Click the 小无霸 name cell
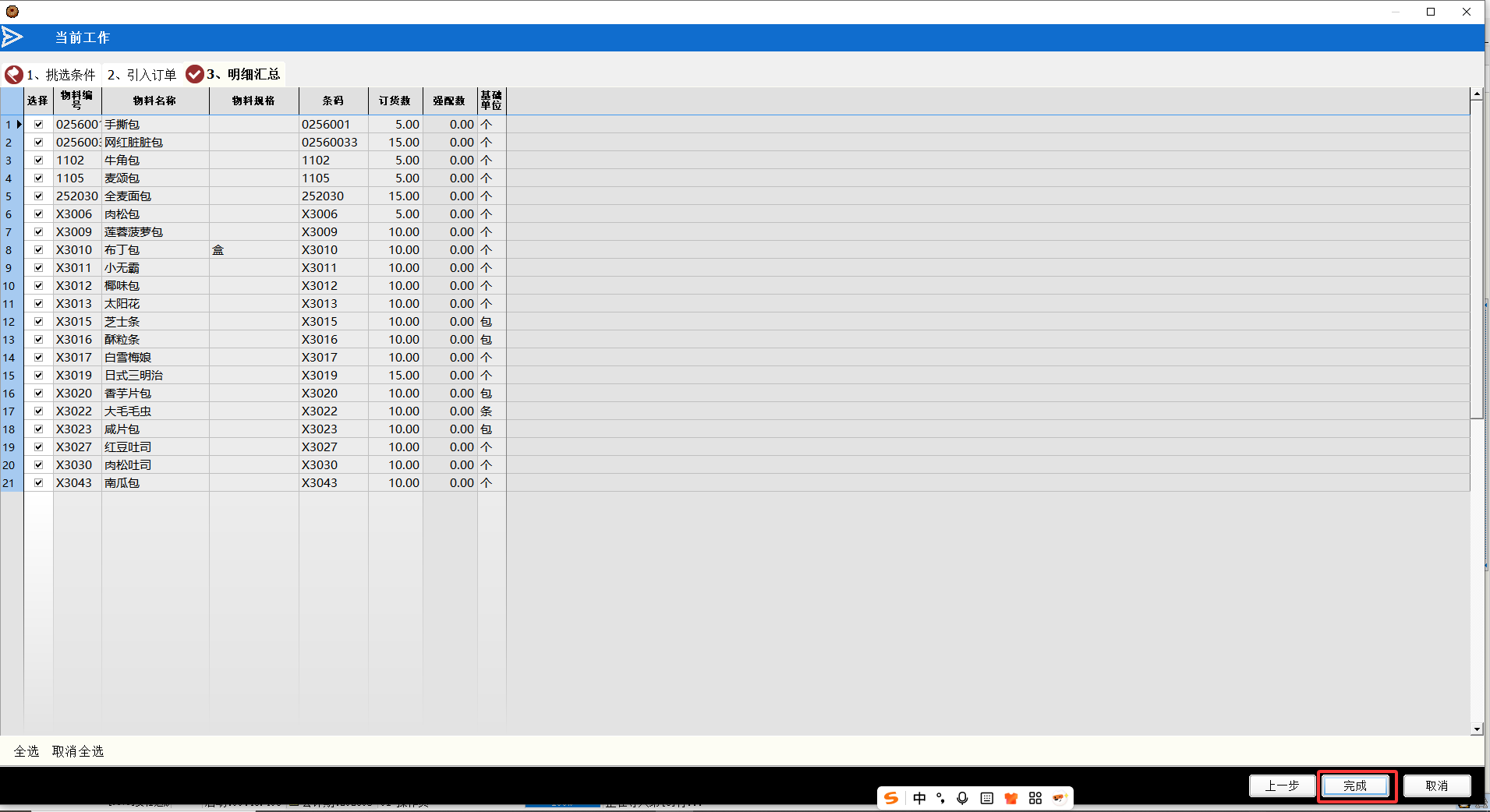This screenshot has height=812, width=1490. 155,267
